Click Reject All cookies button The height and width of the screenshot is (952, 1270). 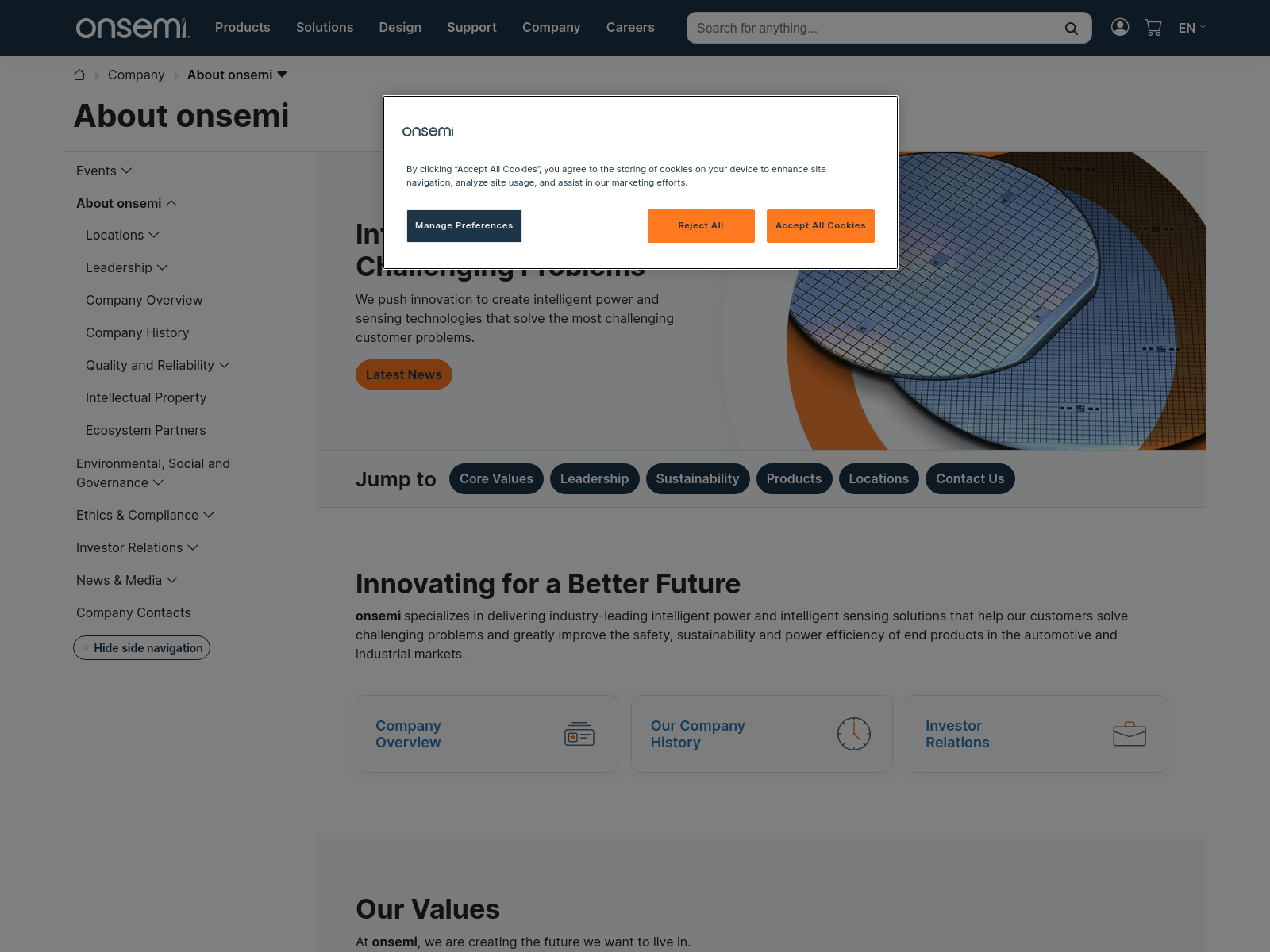(701, 226)
